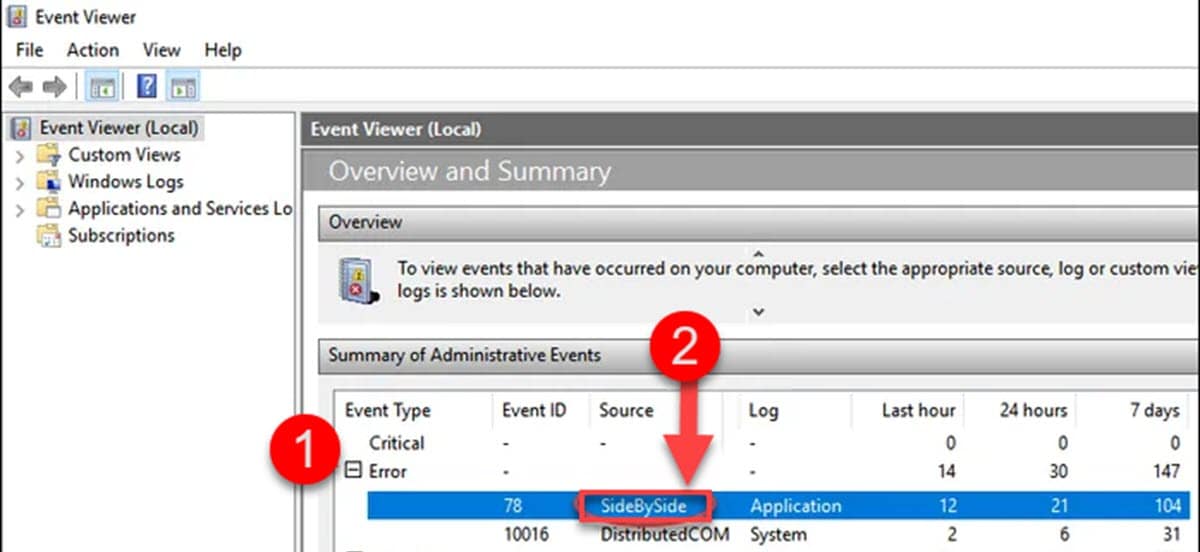1200x552 pixels.
Task: Click the 6 value in DistributedCOM row
Action: point(1062,534)
